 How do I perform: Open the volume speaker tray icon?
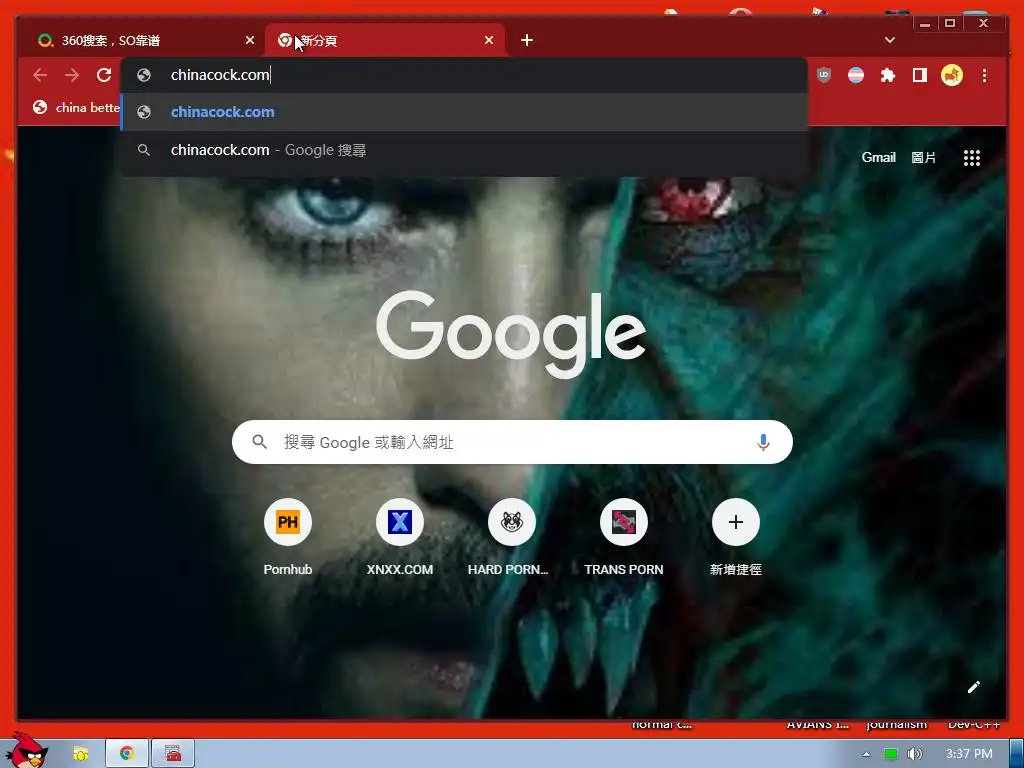coord(914,754)
